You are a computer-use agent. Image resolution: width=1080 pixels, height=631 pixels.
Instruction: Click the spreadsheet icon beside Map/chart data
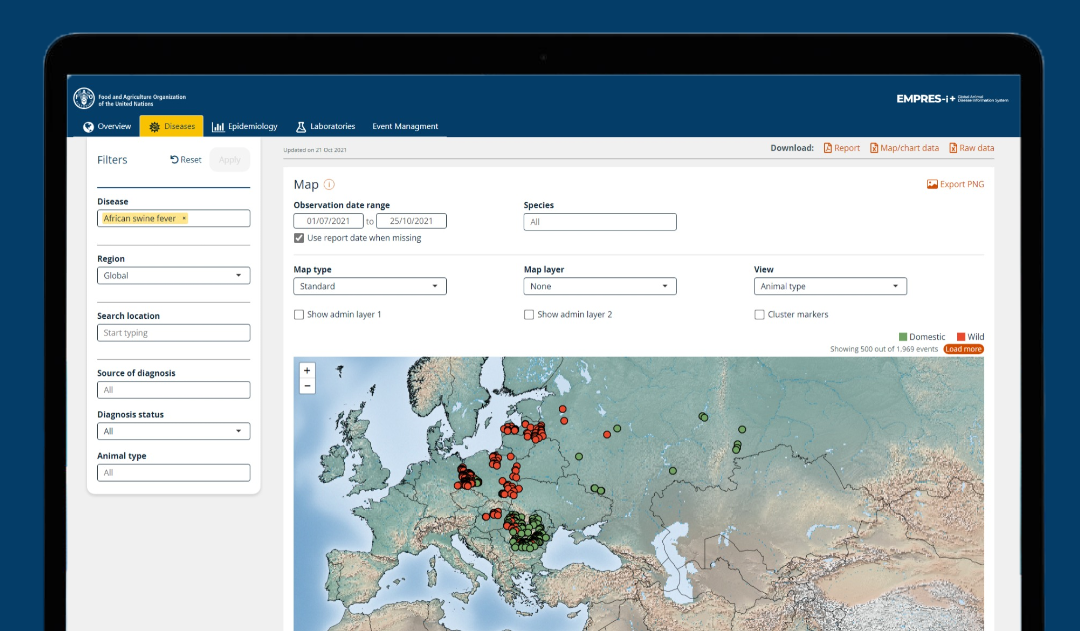pyautogui.click(x=874, y=148)
